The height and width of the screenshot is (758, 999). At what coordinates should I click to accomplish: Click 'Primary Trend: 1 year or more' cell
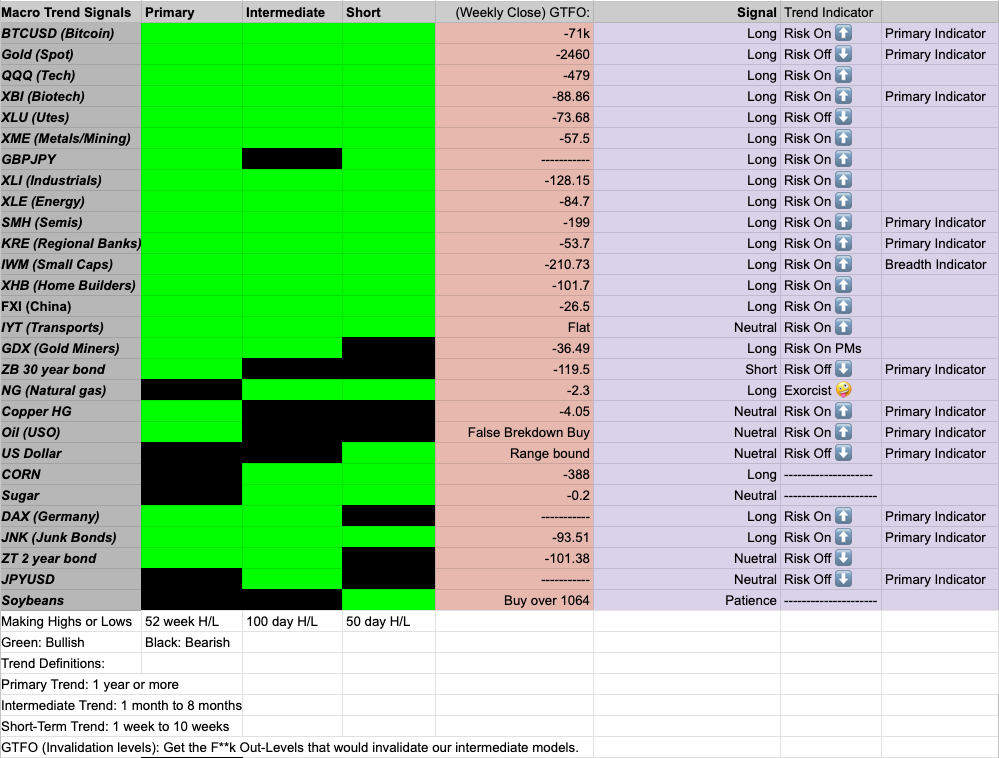pos(90,685)
